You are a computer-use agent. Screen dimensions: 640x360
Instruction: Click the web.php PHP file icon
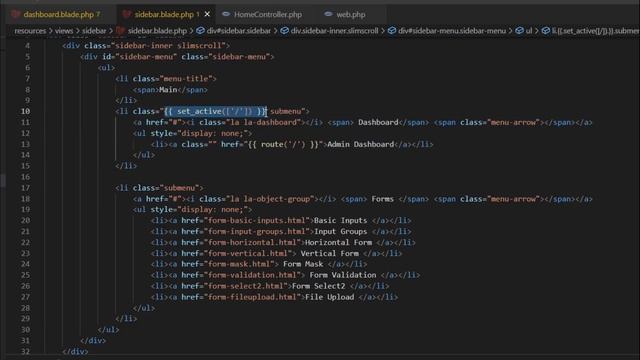328,14
